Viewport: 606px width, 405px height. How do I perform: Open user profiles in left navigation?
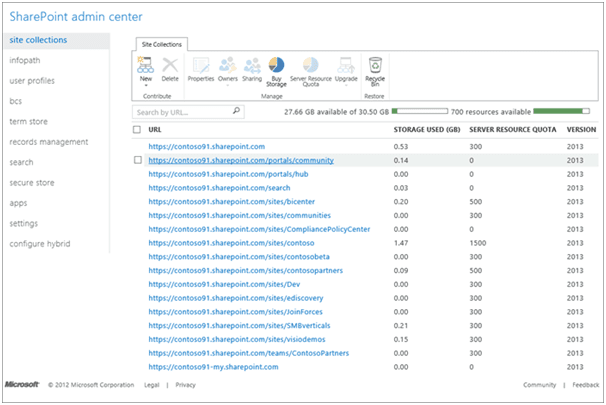(32, 79)
